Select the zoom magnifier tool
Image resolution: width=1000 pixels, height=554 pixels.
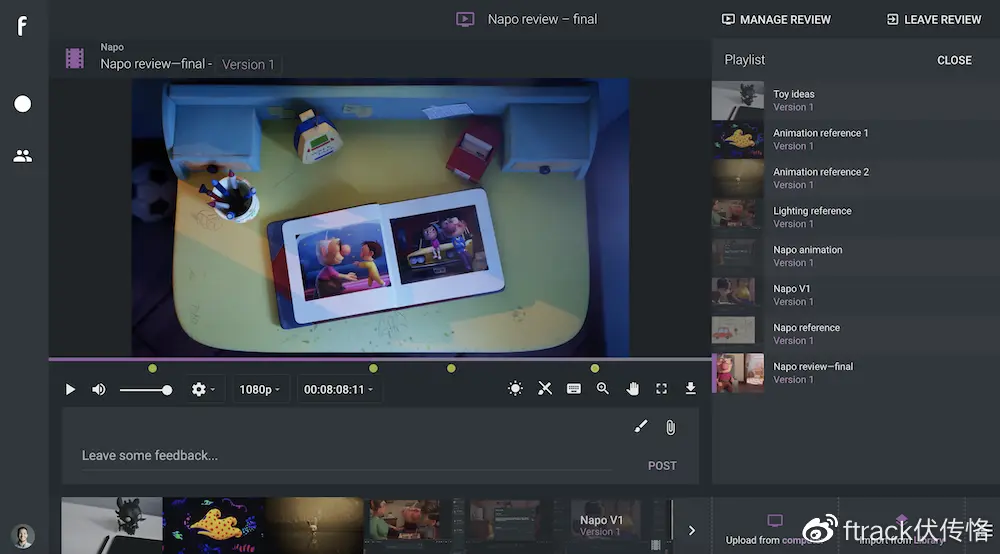pyautogui.click(x=603, y=388)
